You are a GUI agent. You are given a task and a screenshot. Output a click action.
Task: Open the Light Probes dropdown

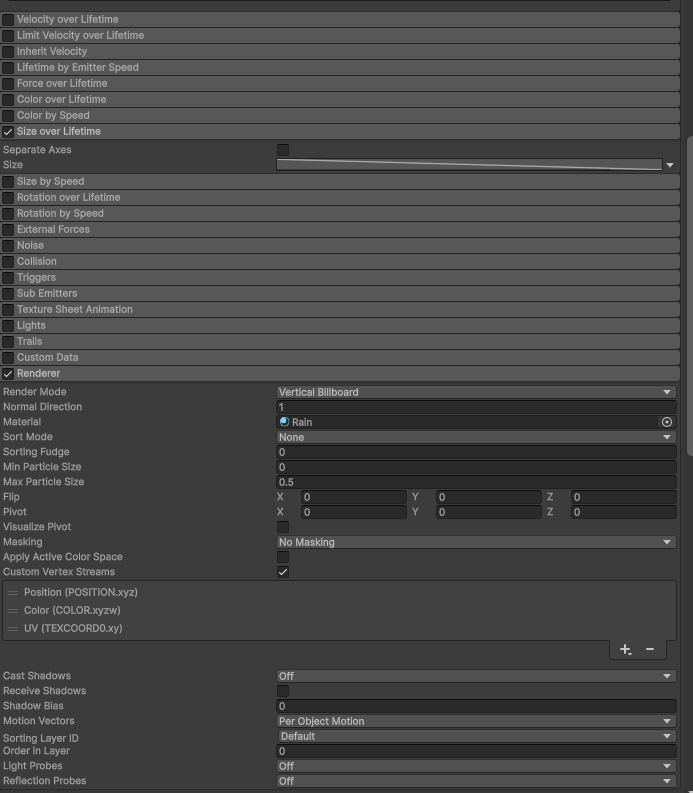click(476, 766)
